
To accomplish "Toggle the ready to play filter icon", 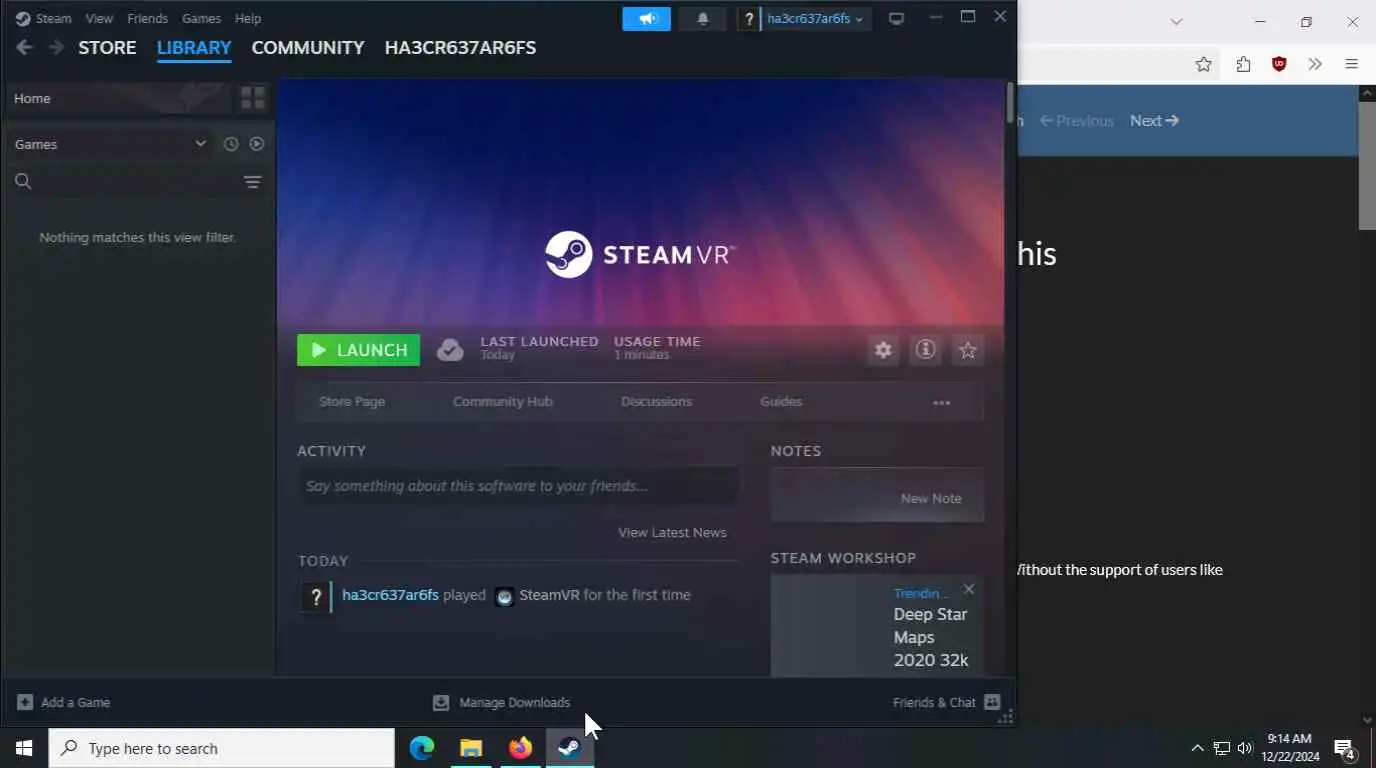I will pos(257,144).
